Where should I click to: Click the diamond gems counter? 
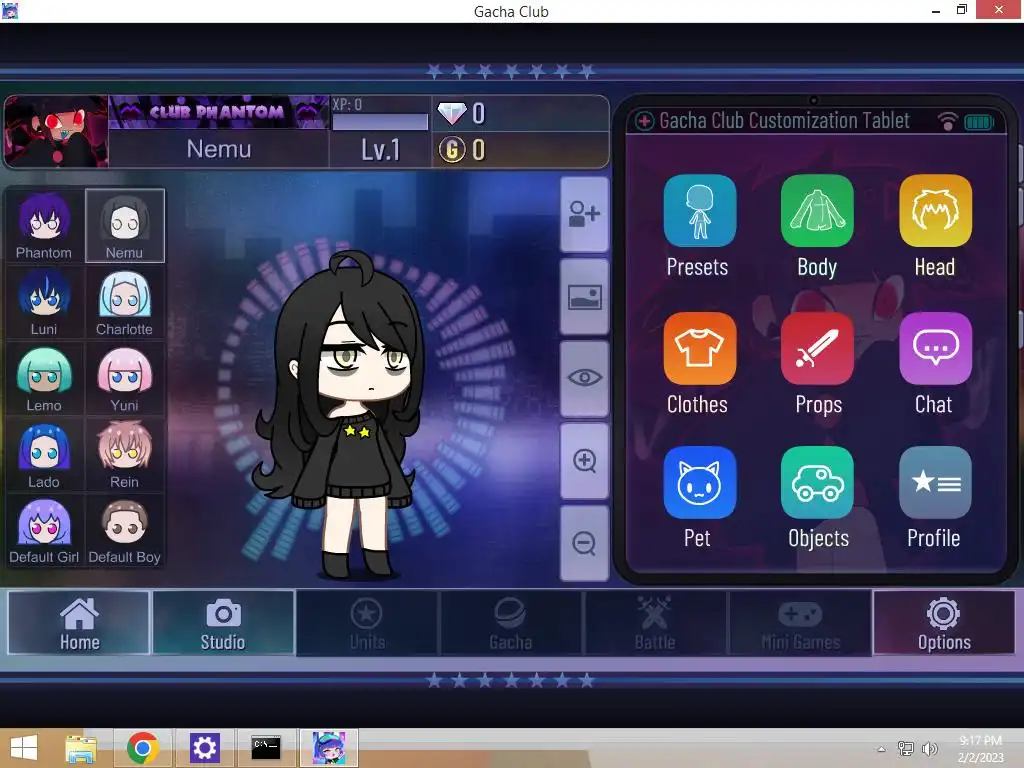(x=520, y=114)
